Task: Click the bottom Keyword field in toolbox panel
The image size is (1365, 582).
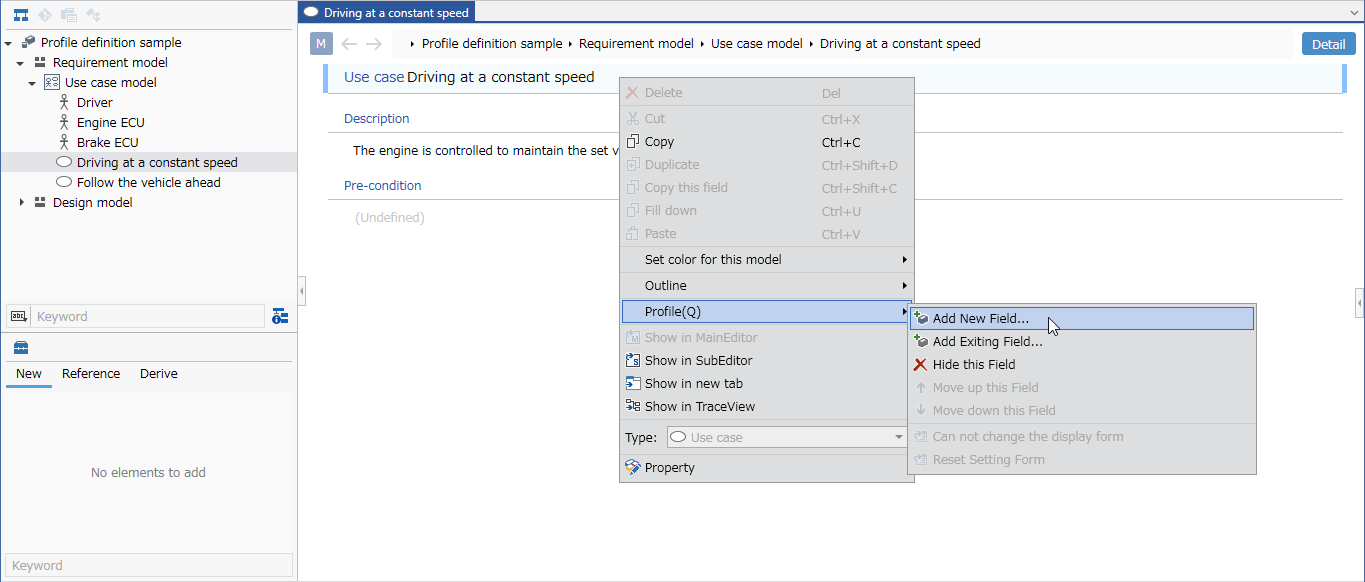Action: pyautogui.click(x=149, y=565)
